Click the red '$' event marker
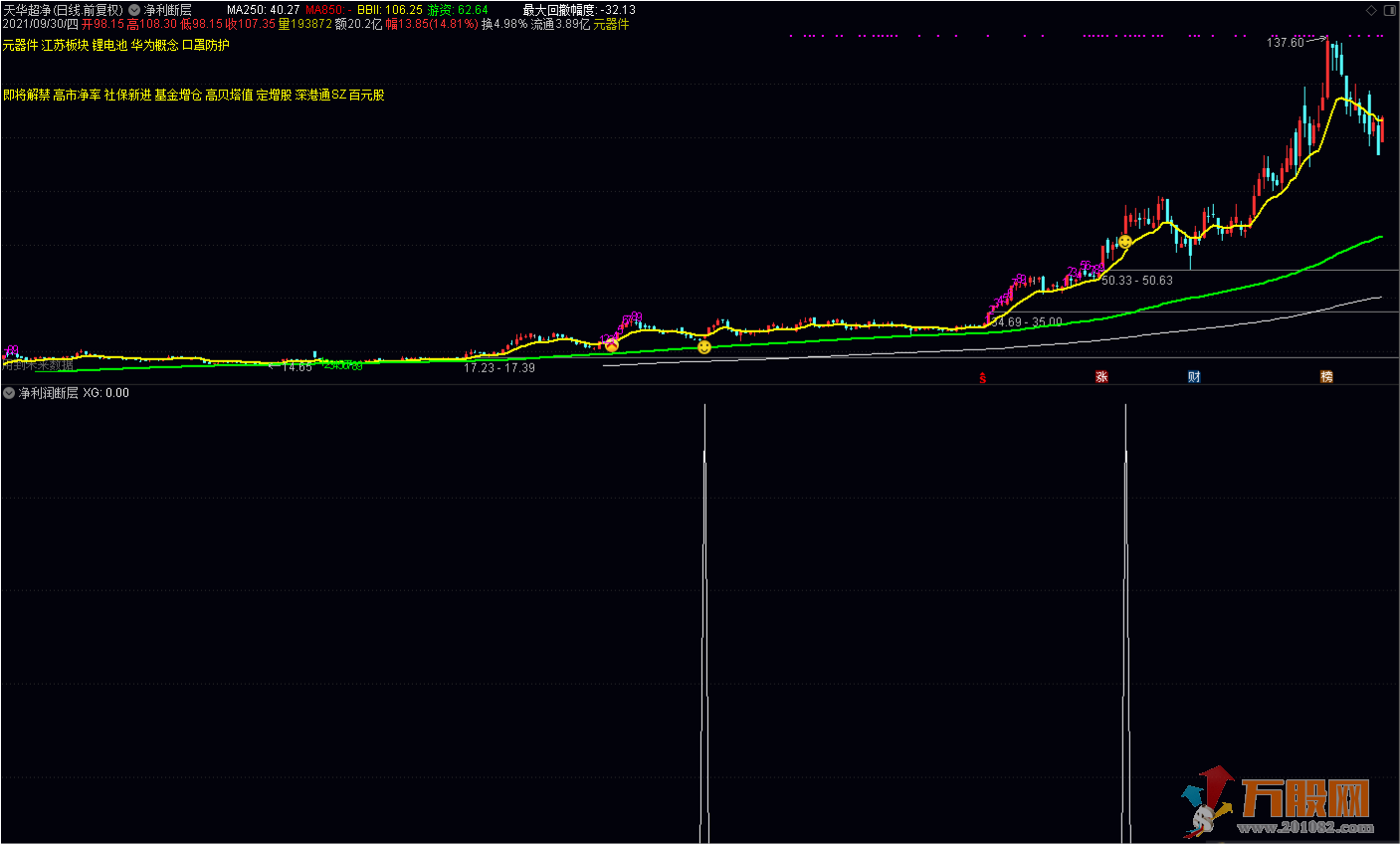The height and width of the screenshot is (844, 1400). pos(983,377)
